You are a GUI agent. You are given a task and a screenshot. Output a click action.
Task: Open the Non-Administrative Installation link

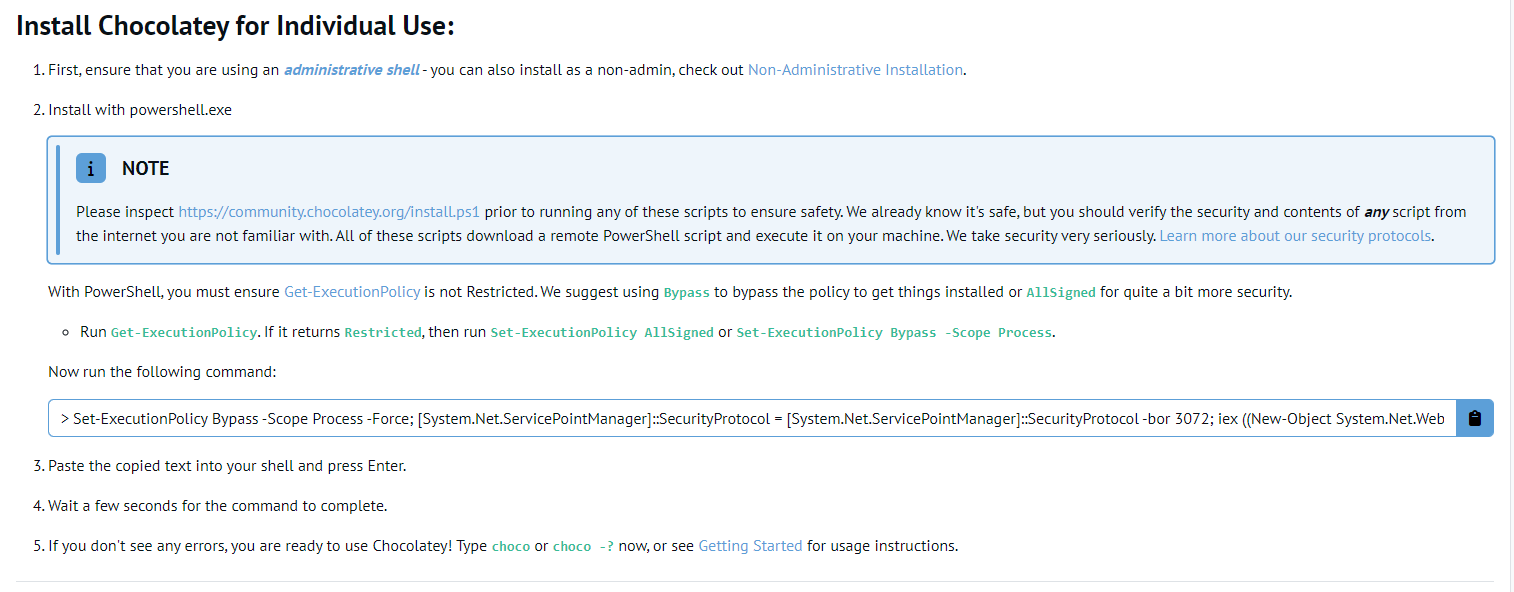(x=855, y=70)
